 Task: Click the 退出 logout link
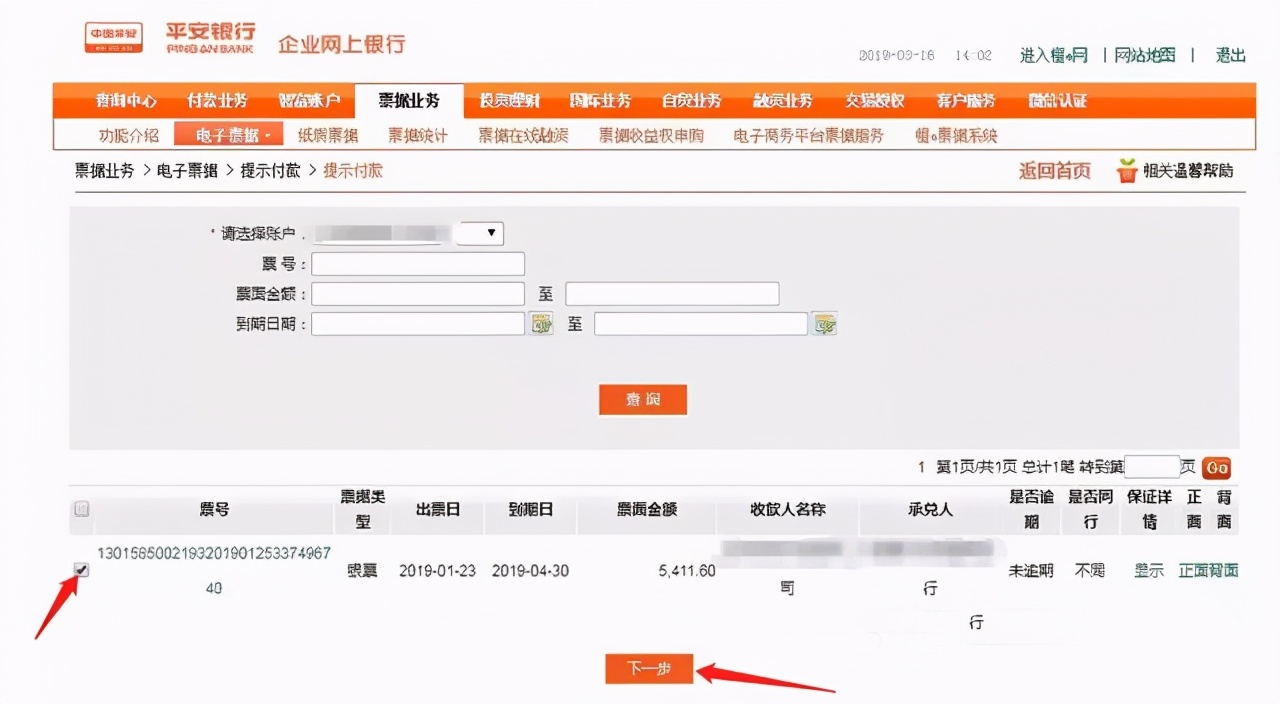[x=1231, y=56]
